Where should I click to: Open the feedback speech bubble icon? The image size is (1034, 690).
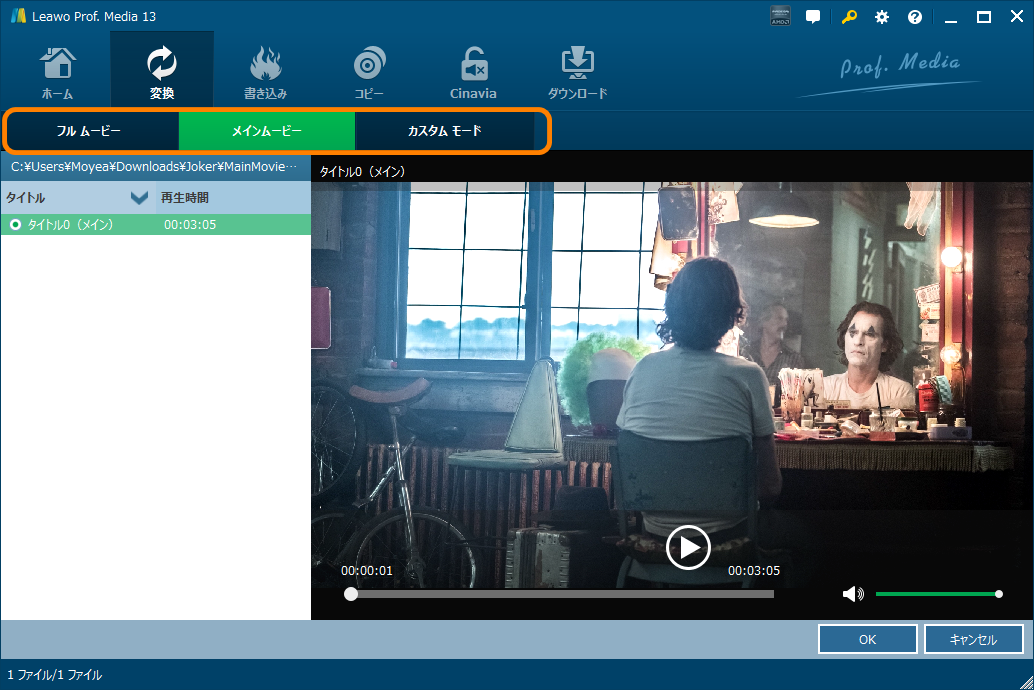tap(813, 17)
